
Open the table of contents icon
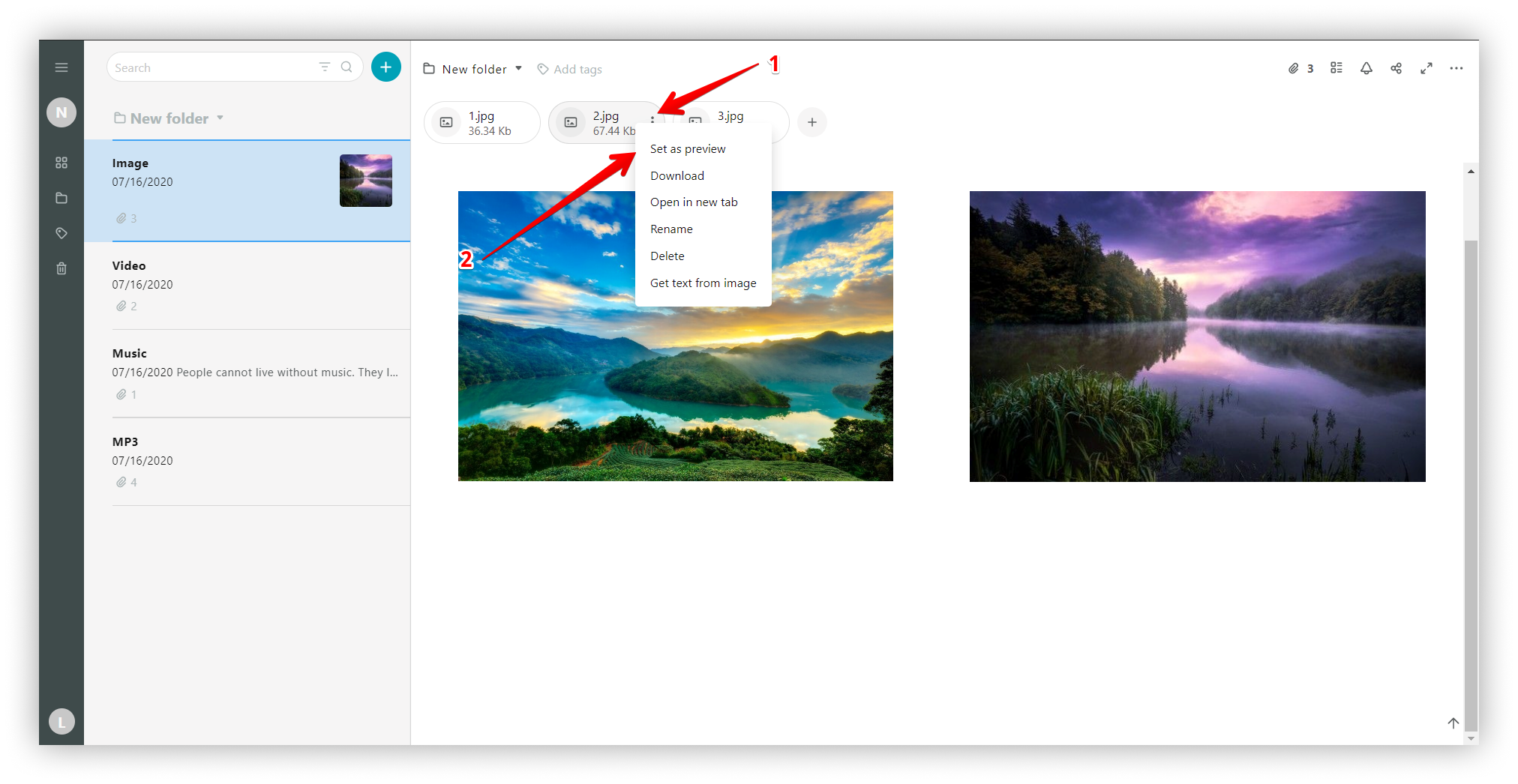click(1336, 68)
